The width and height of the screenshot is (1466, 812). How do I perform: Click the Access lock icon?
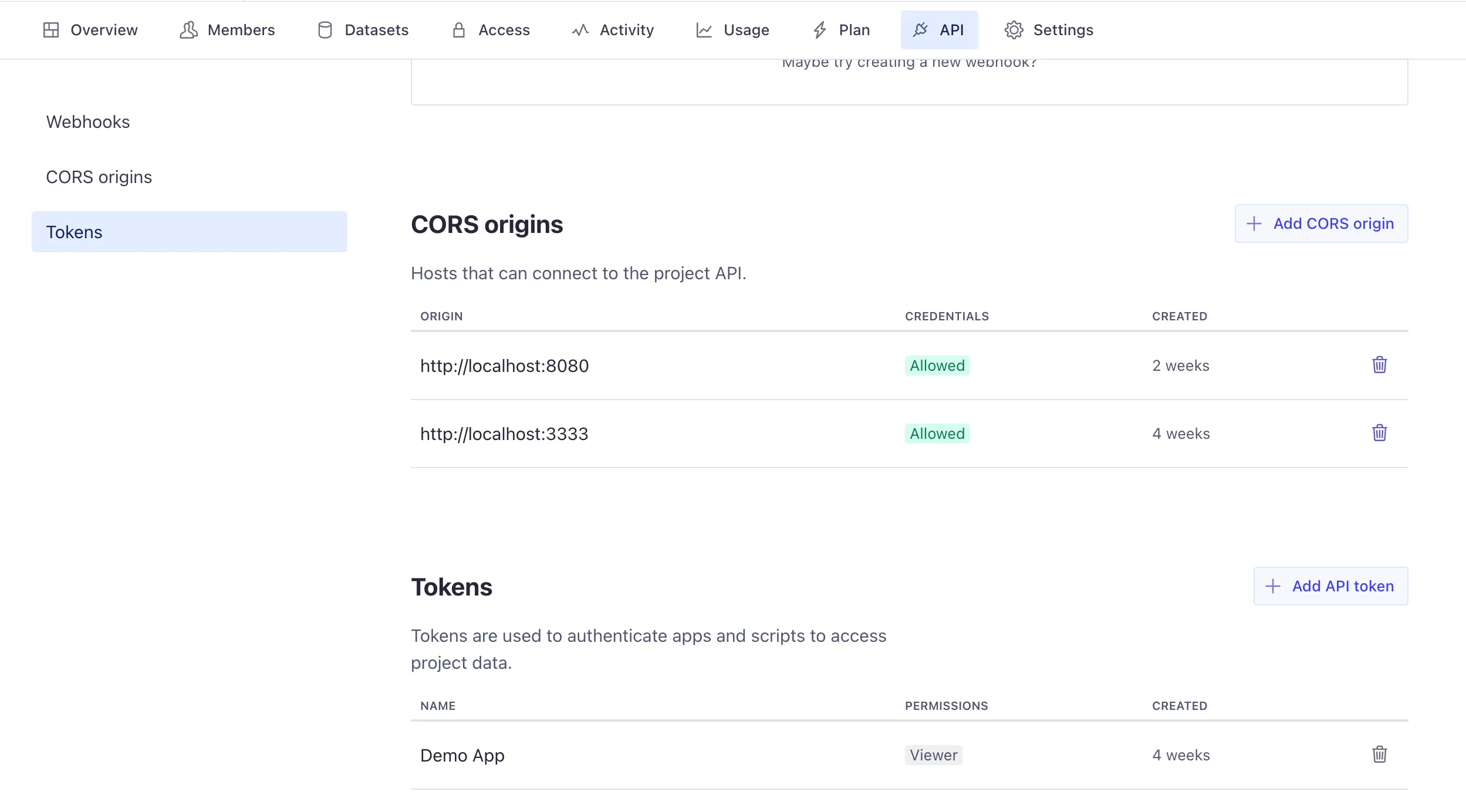tap(459, 30)
